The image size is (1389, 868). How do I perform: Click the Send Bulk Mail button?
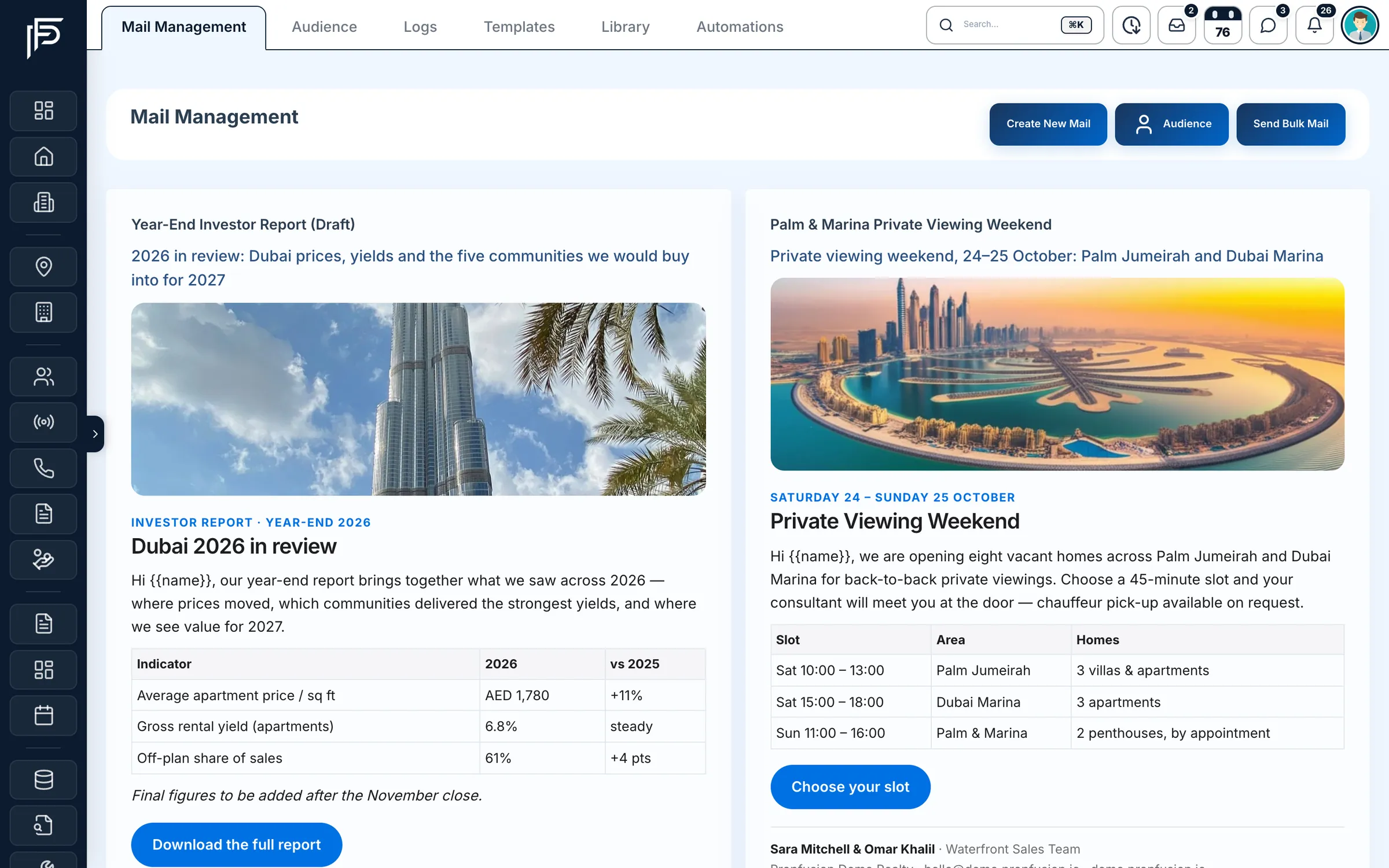click(1291, 124)
